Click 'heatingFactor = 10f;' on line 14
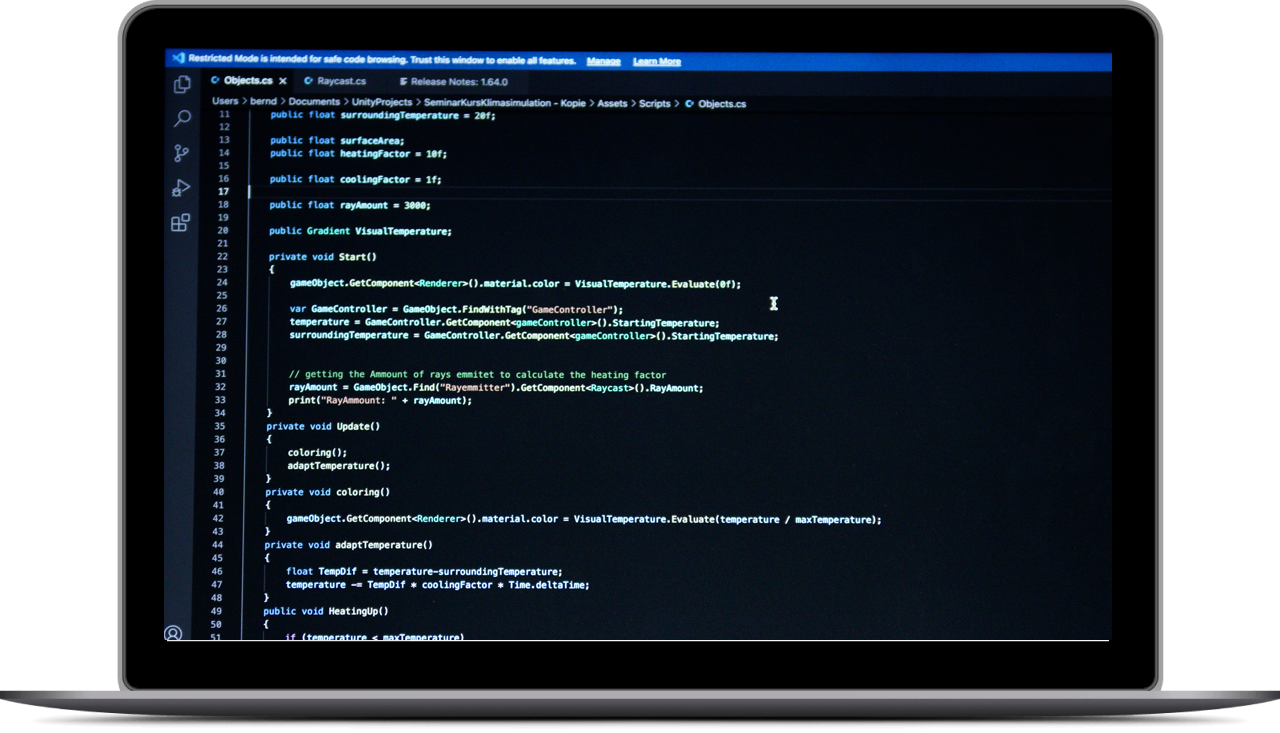This screenshot has width=1280, height=733. click(x=393, y=154)
